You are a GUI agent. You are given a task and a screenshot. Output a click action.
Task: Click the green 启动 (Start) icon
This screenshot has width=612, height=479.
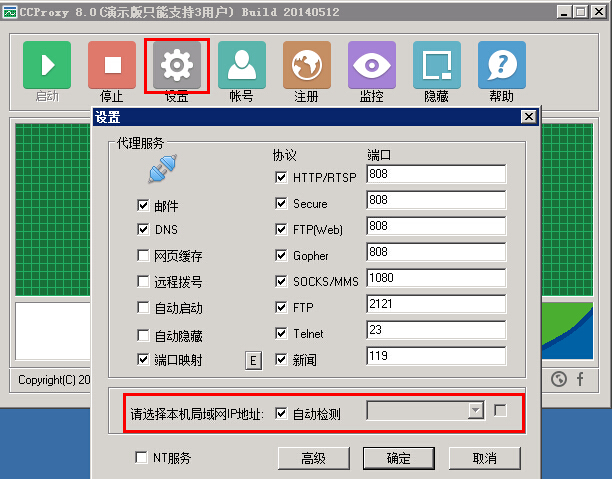tap(47, 66)
